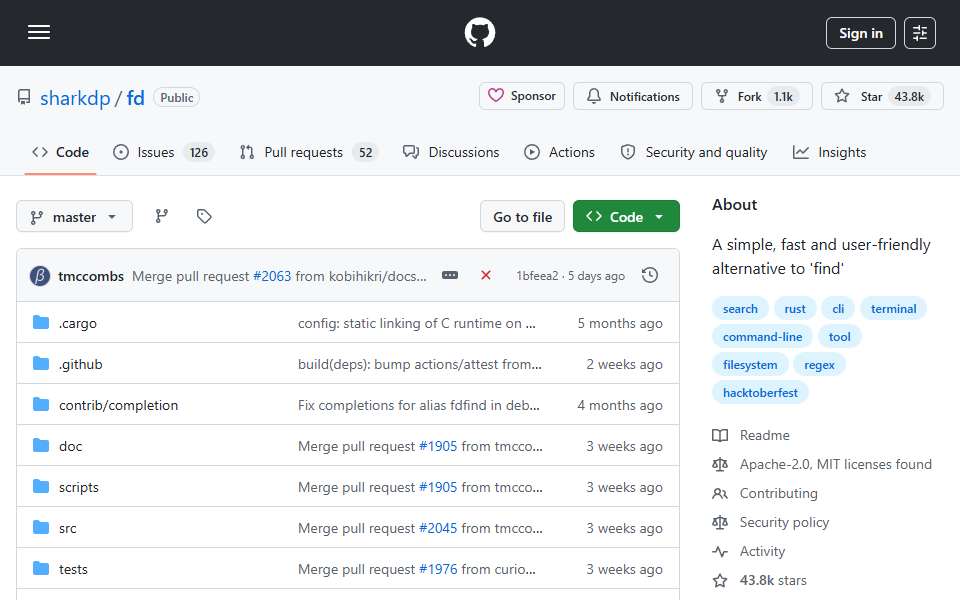Open tmccombs author link
The height and width of the screenshot is (600, 960).
91,276
